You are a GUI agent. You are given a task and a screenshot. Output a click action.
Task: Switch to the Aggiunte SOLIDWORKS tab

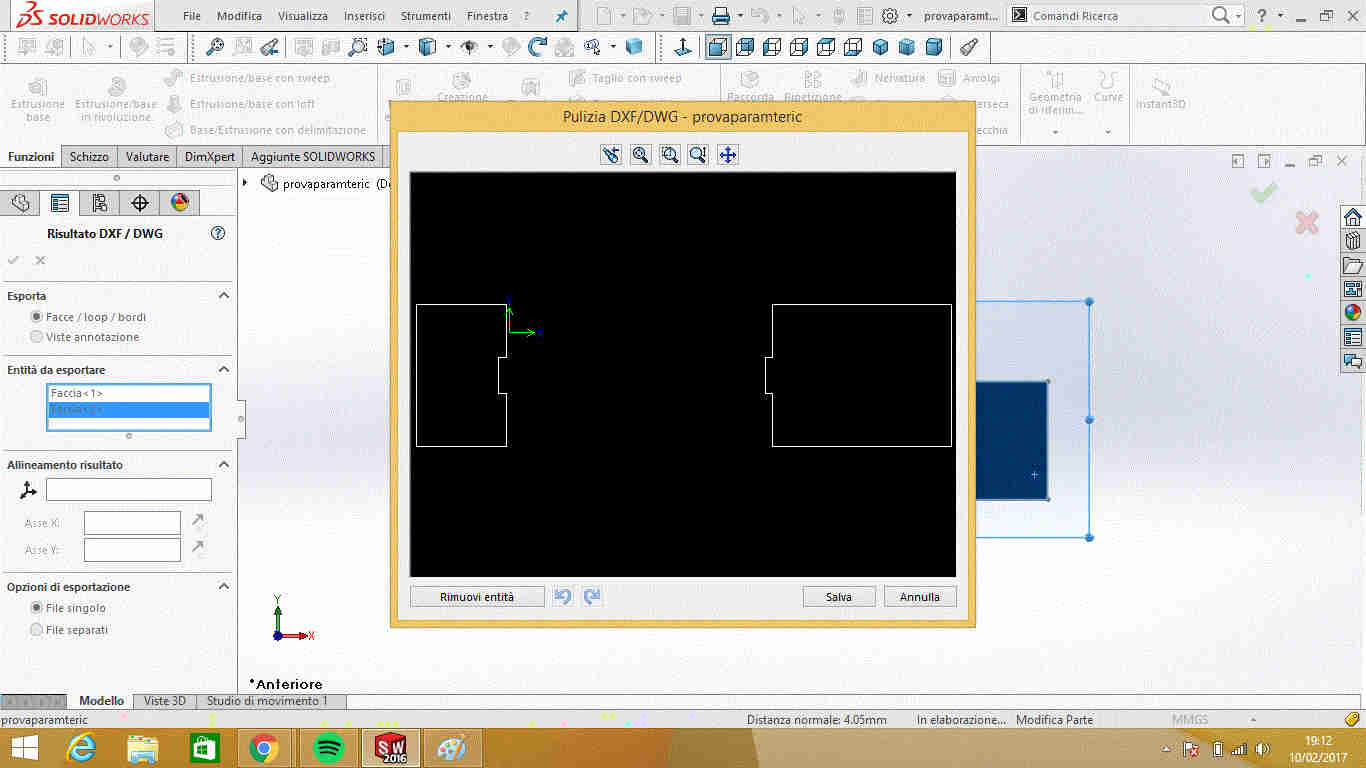[313, 157]
